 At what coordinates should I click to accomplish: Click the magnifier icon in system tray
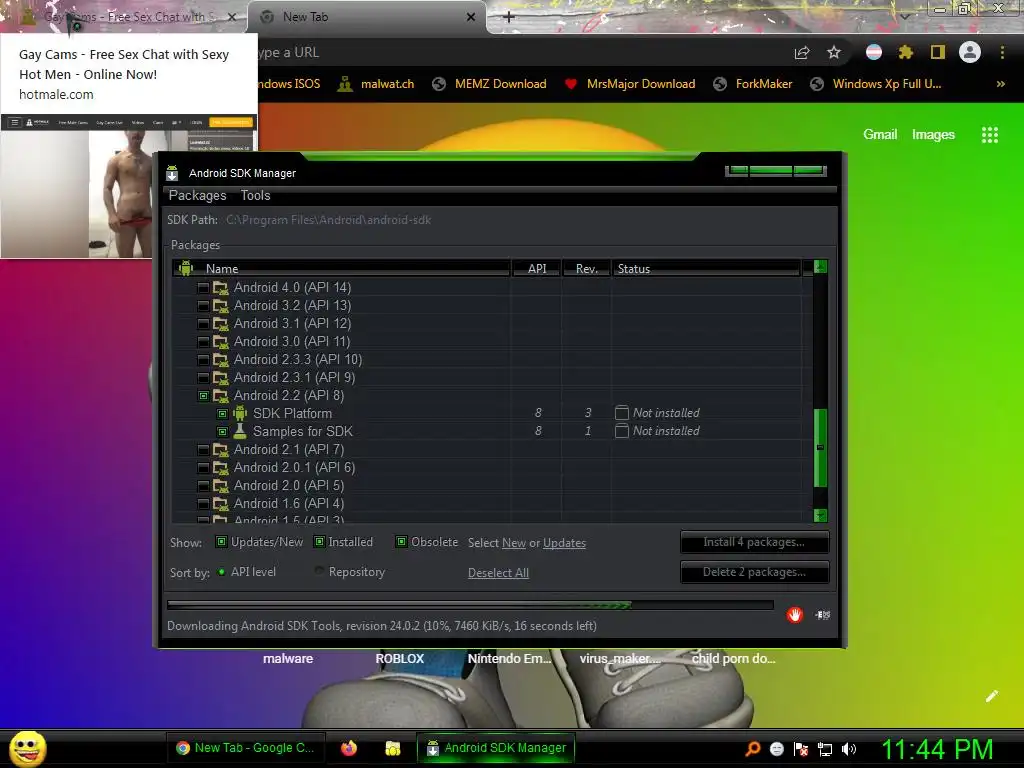752,749
